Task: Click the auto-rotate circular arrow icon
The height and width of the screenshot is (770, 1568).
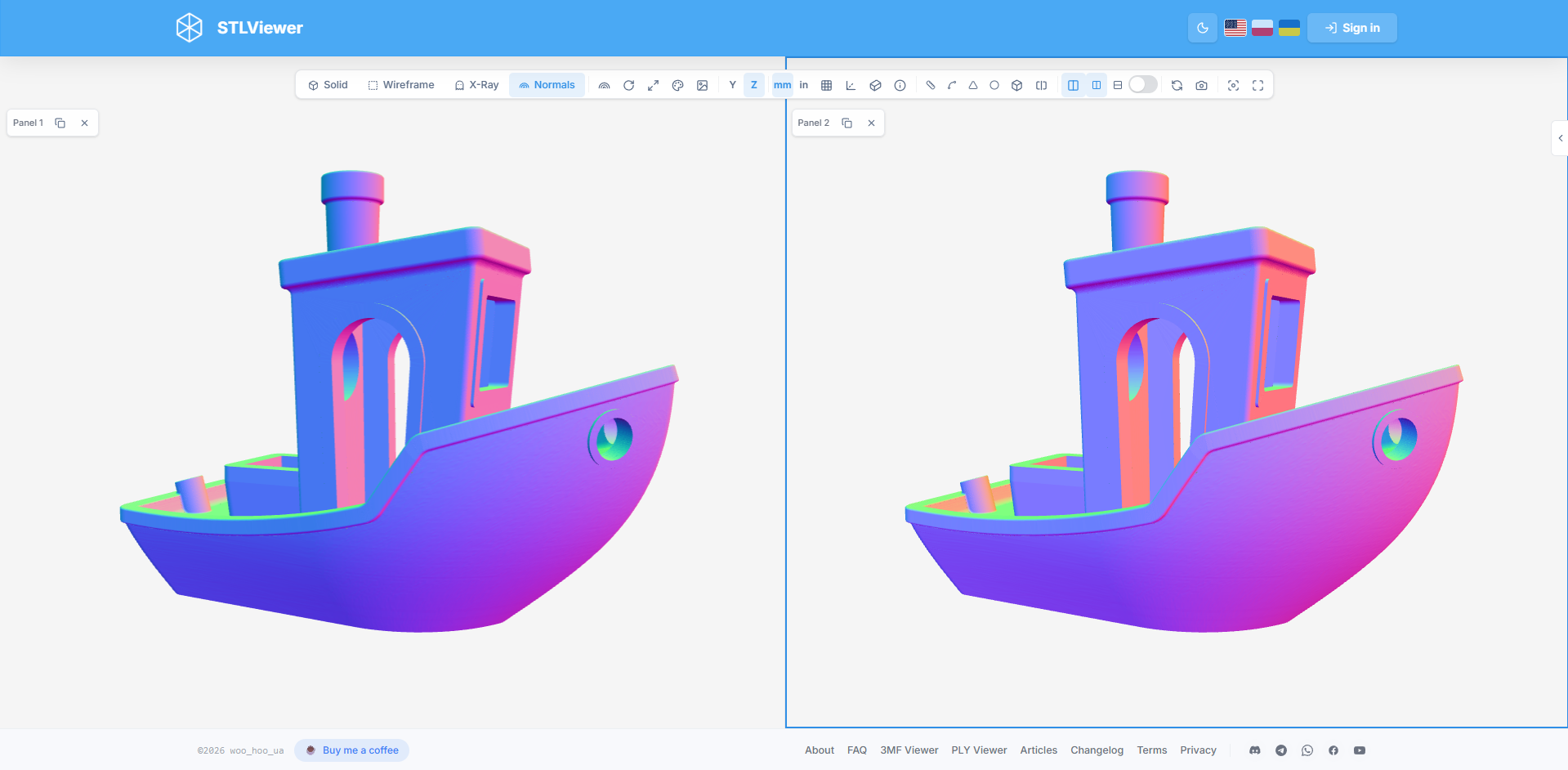Action: click(629, 85)
